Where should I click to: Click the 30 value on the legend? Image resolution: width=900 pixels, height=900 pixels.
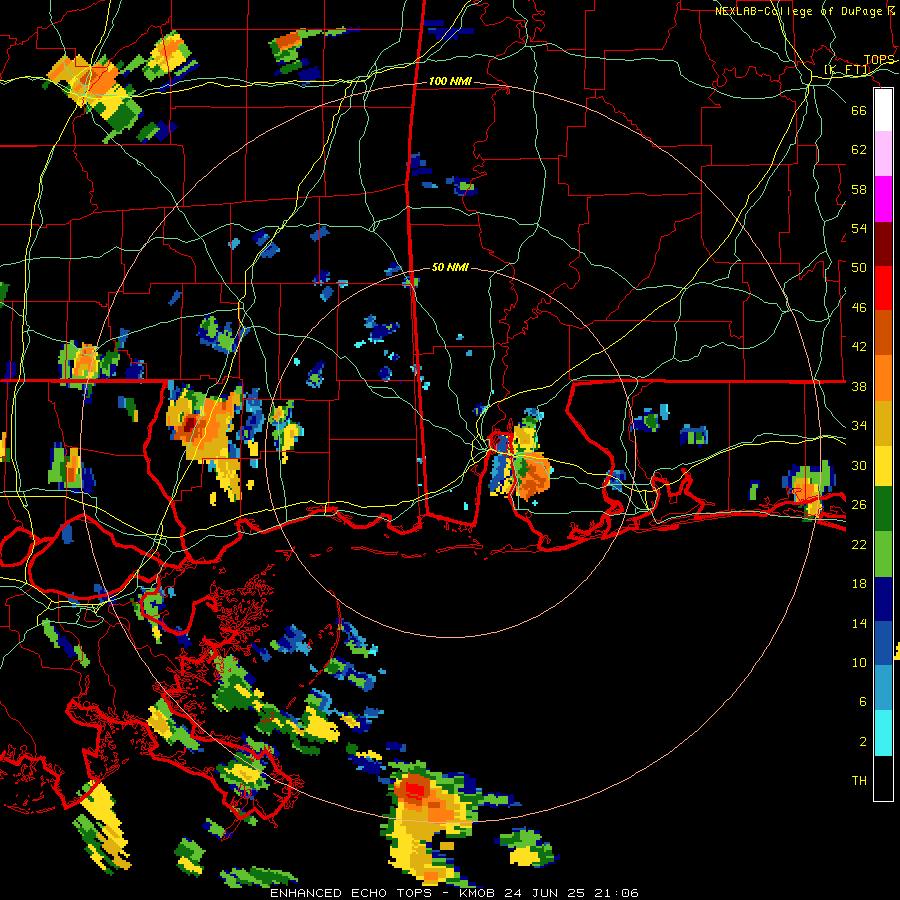tap(859, 465)
